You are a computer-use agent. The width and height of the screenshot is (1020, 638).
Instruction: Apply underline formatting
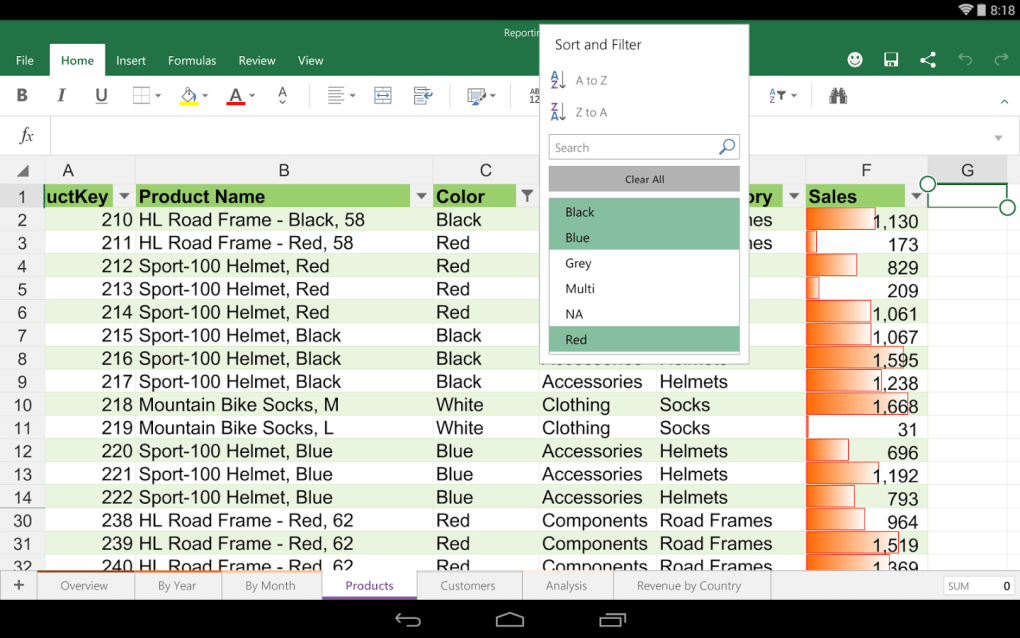pos(99,95)
